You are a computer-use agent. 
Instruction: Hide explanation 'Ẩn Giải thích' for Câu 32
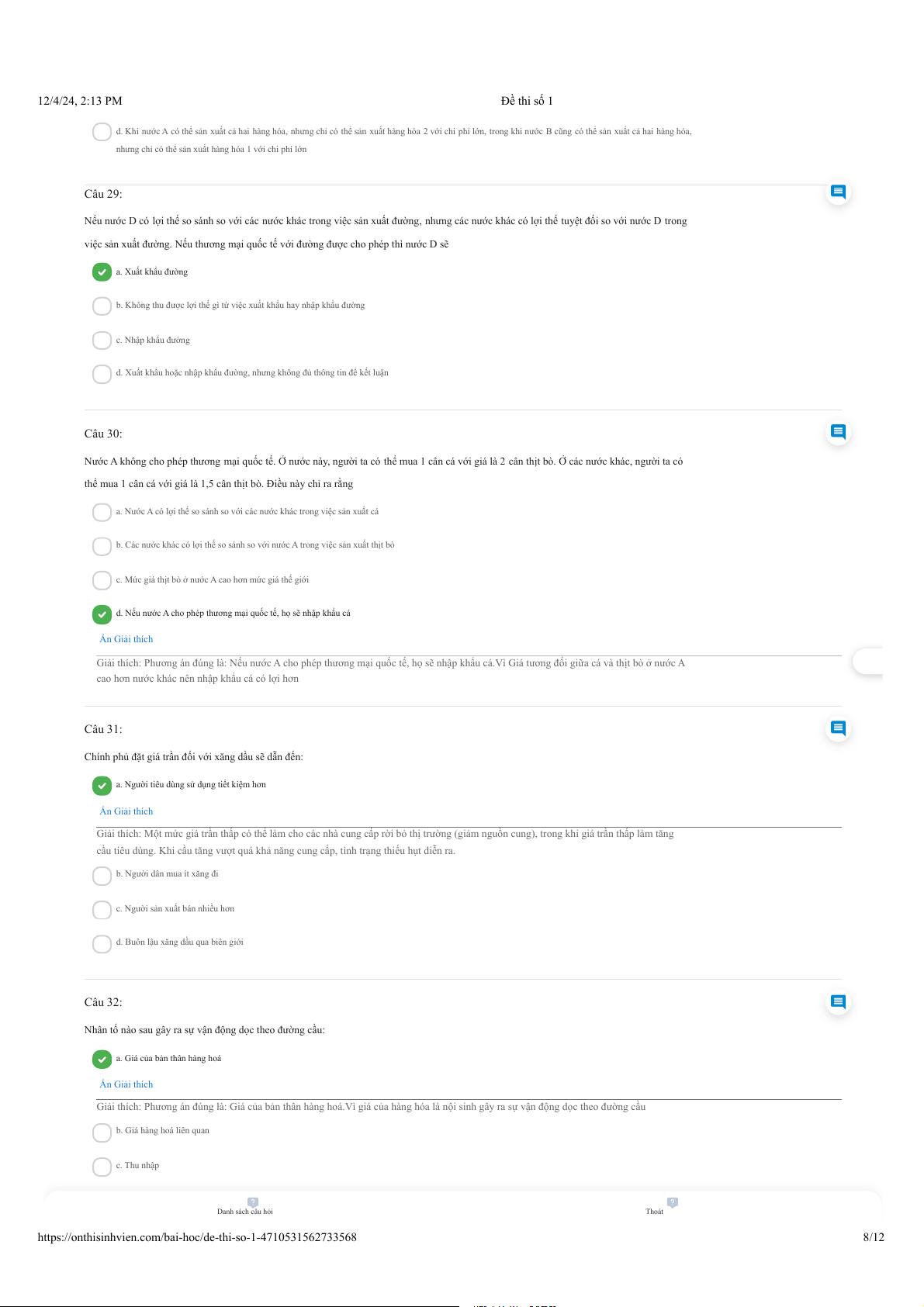126,1084
